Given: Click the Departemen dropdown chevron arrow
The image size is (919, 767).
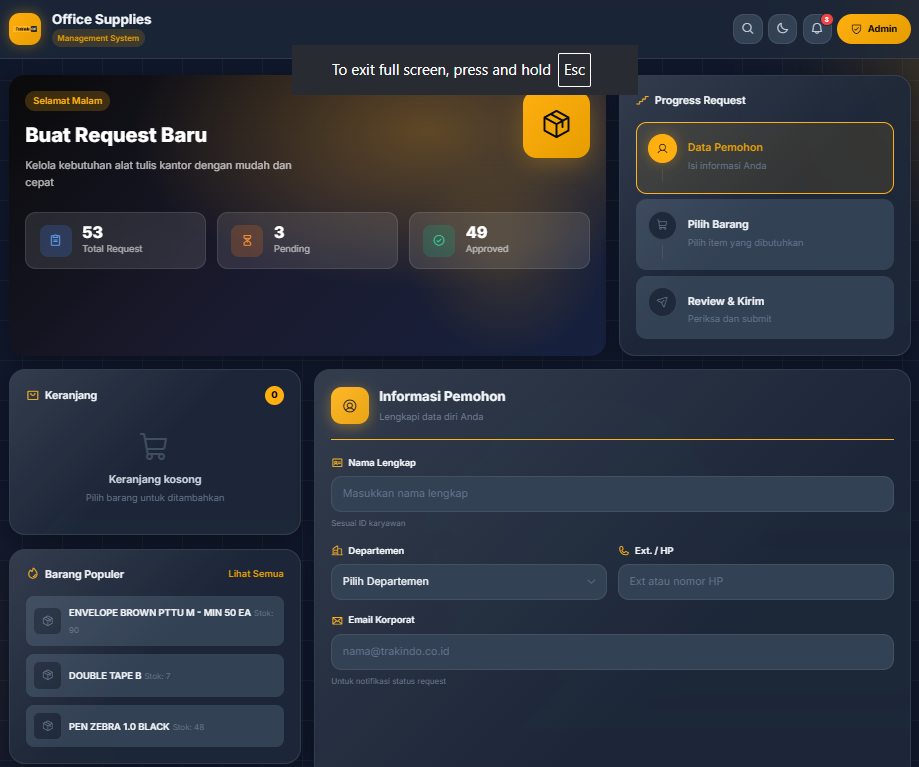Looking at the screenshot, I should pos(590,582).
